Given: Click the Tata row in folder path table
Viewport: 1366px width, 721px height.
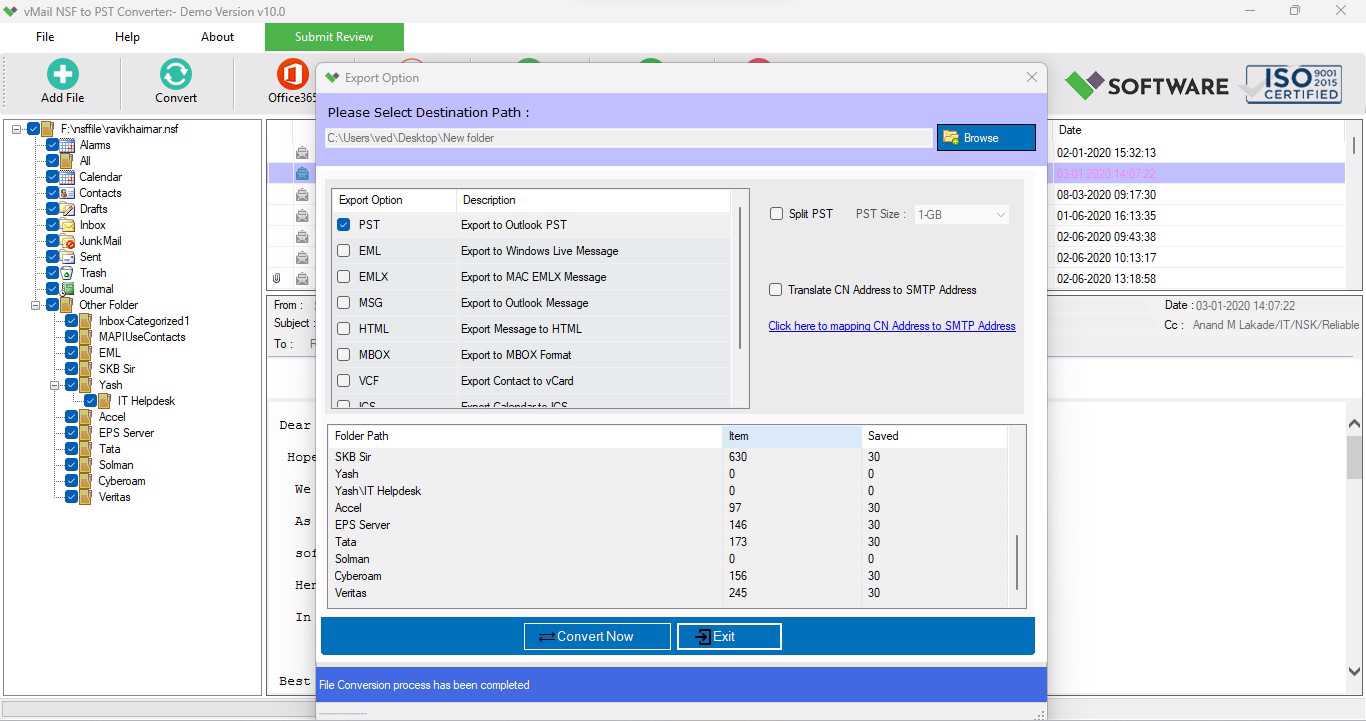Looking at the screenshot, I should tap(668, 542).
